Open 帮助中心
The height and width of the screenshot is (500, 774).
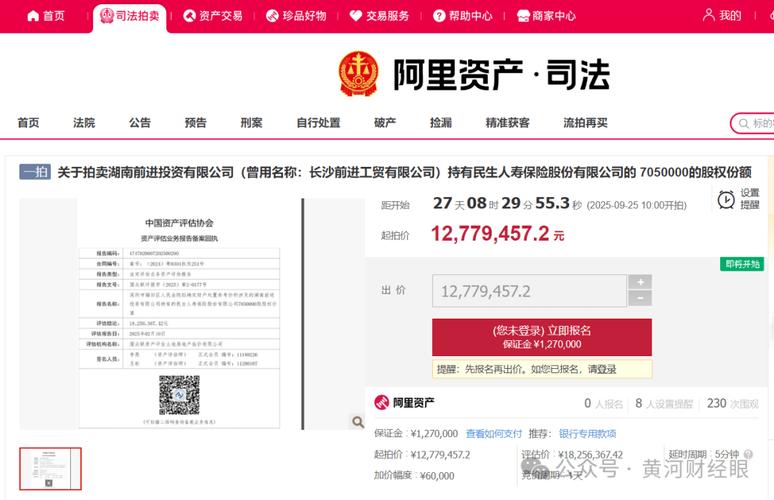(x=463, y=16)
